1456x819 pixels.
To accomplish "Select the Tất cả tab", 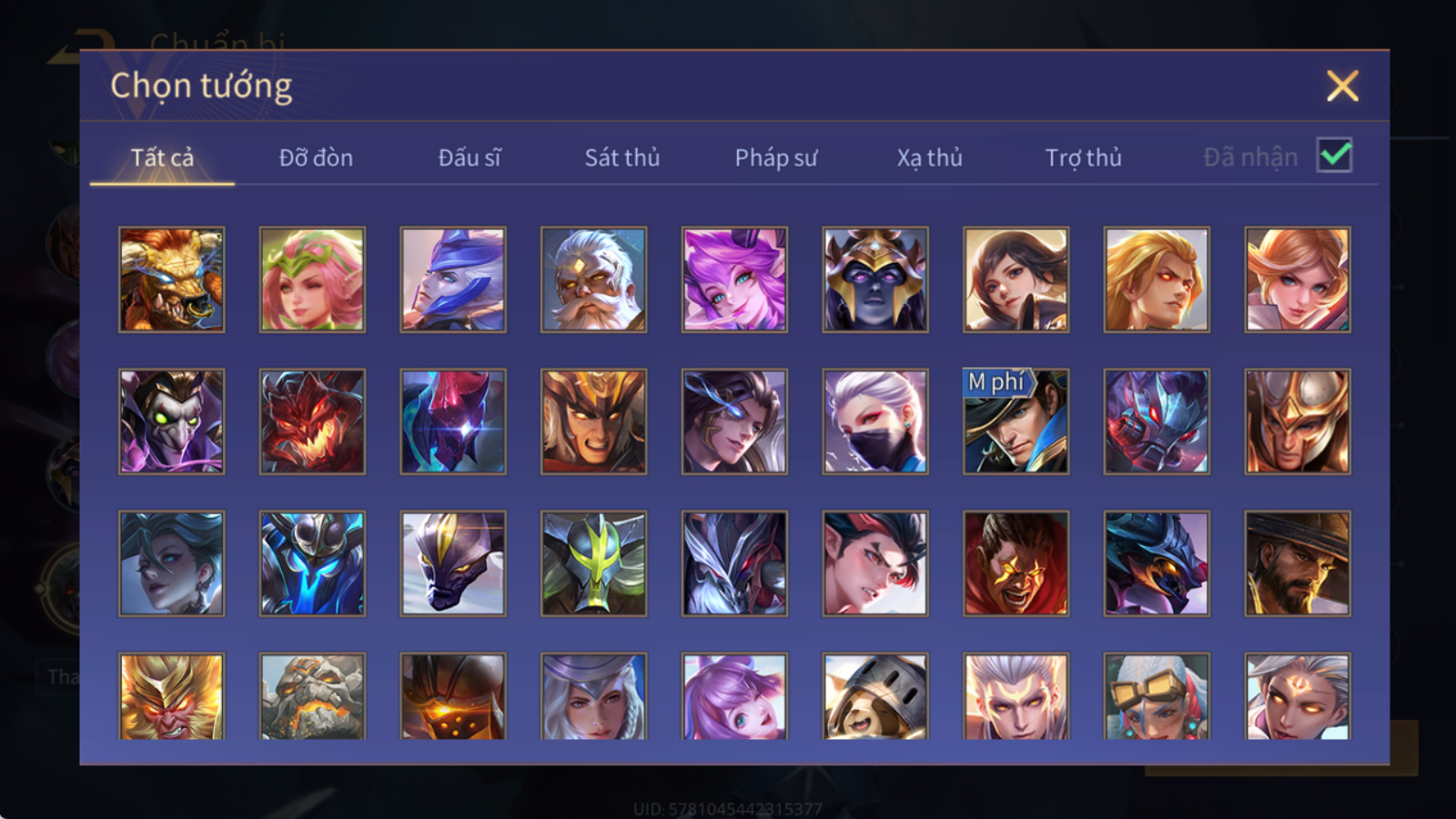I will click(162, 157).
